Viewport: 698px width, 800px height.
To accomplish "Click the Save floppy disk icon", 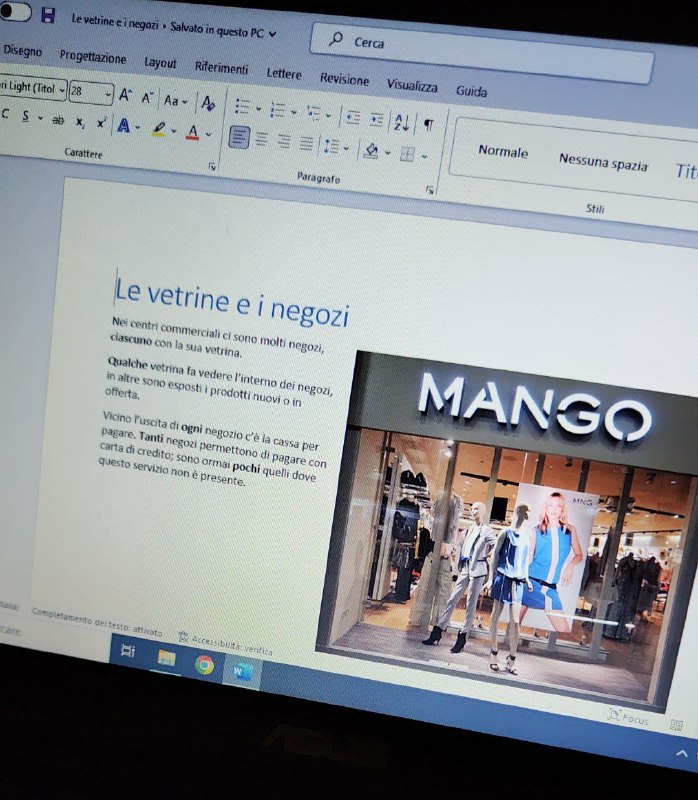I will tap(47, 17).
